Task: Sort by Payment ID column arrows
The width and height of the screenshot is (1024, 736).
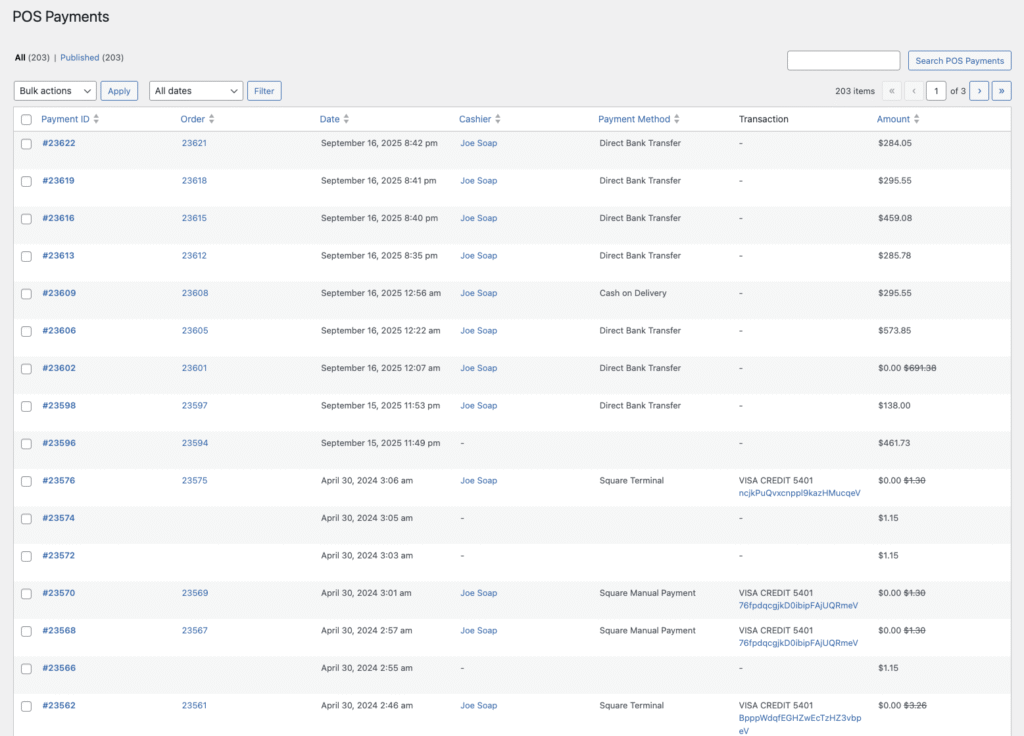Action: [x=96, y=119]
